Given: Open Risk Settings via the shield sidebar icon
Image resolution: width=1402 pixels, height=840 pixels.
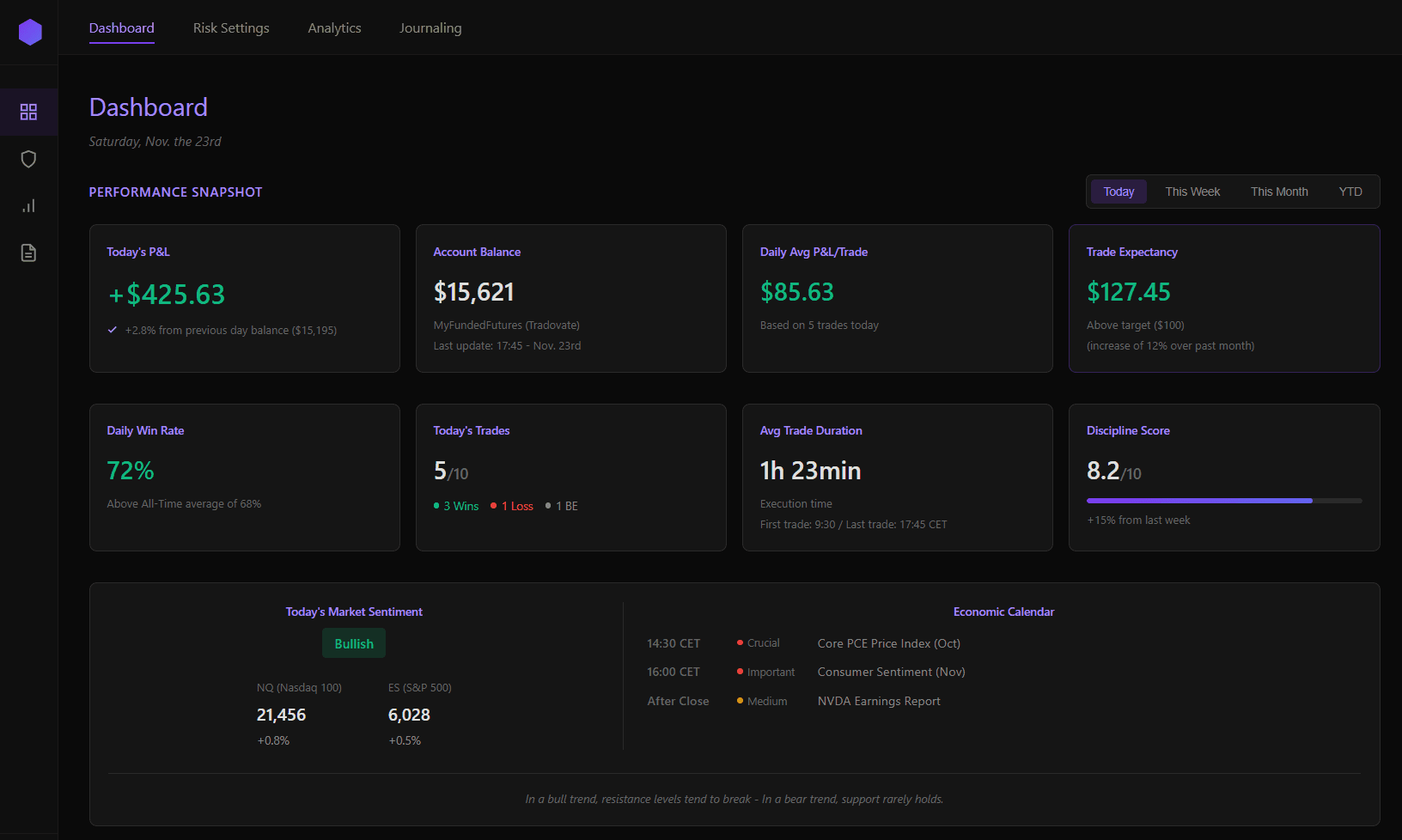Looking at the screenshot, I should [x=28, y=159].
